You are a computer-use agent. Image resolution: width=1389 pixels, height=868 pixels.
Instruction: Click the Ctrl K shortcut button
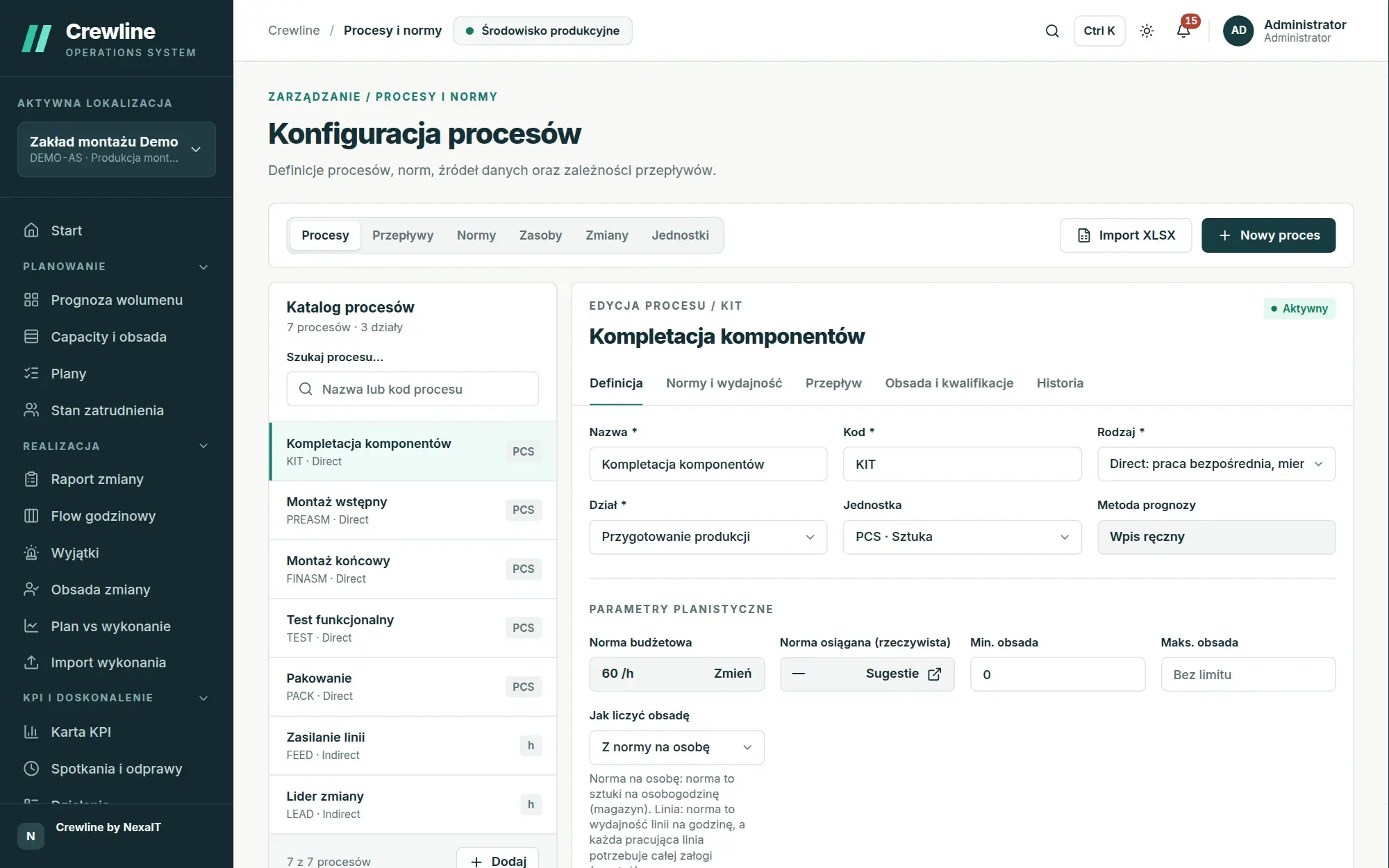pyautogui.click(x=1099, y=31)
